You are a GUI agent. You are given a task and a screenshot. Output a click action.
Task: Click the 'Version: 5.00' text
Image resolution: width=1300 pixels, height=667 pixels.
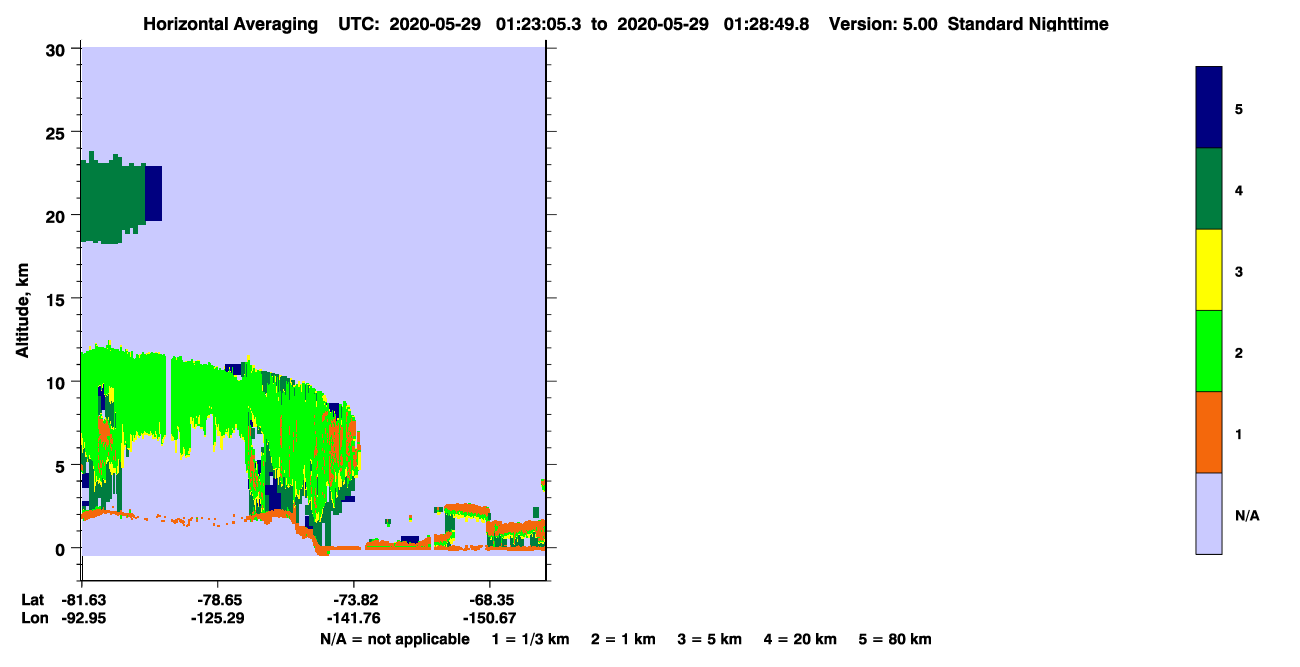883,24
